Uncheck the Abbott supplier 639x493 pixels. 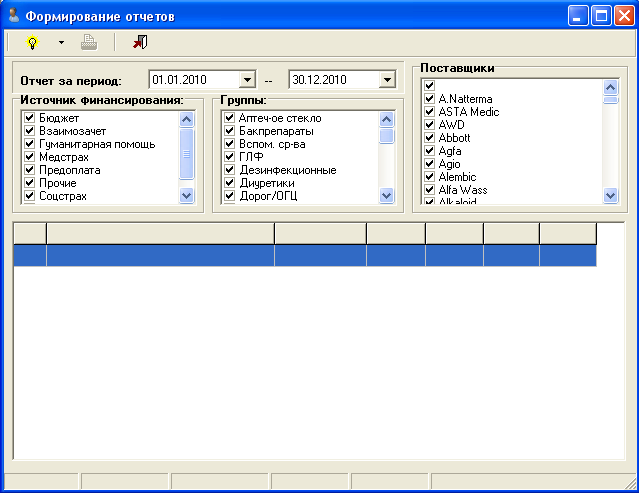430,138
